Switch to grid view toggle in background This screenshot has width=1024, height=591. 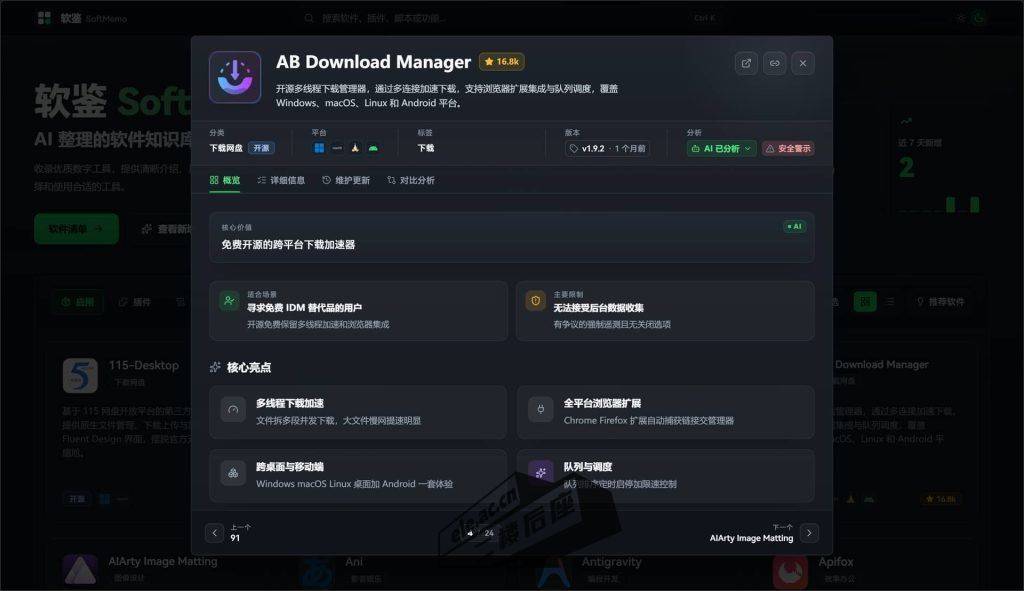pos(865,302)
